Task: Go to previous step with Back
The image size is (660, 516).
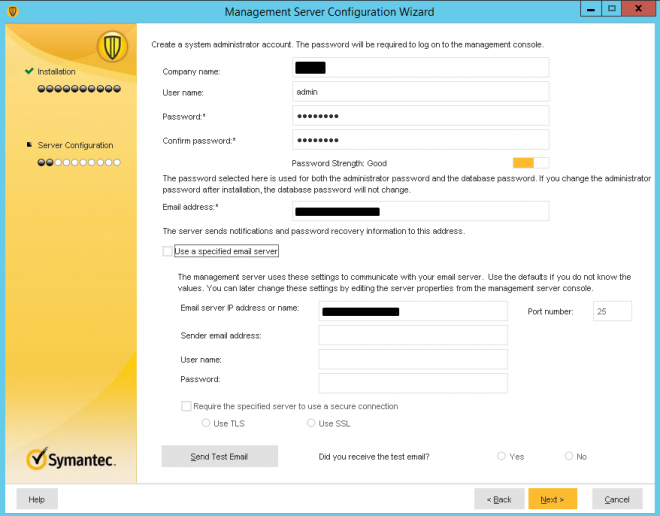Action: (499, 499)
